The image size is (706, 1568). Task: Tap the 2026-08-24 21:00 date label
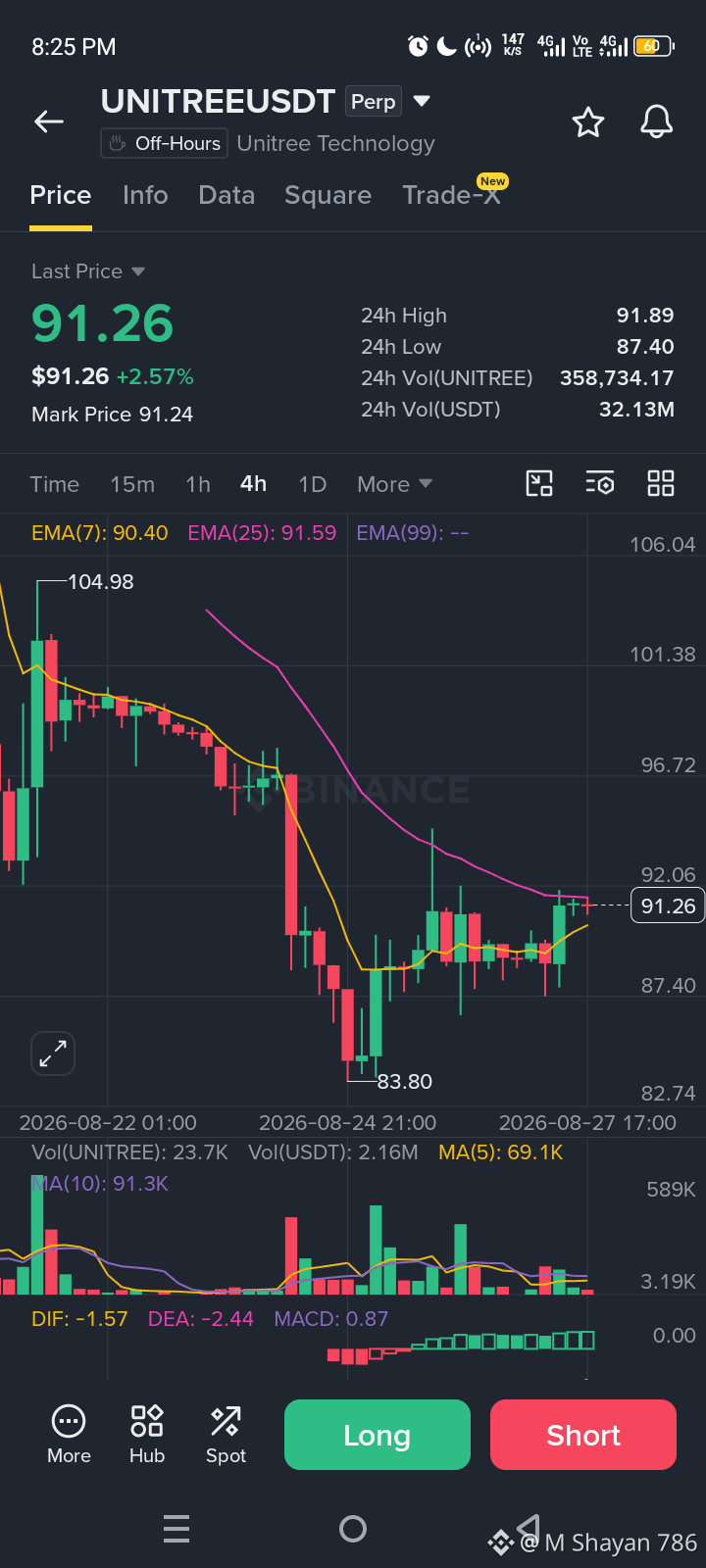tap(347, 1123)
